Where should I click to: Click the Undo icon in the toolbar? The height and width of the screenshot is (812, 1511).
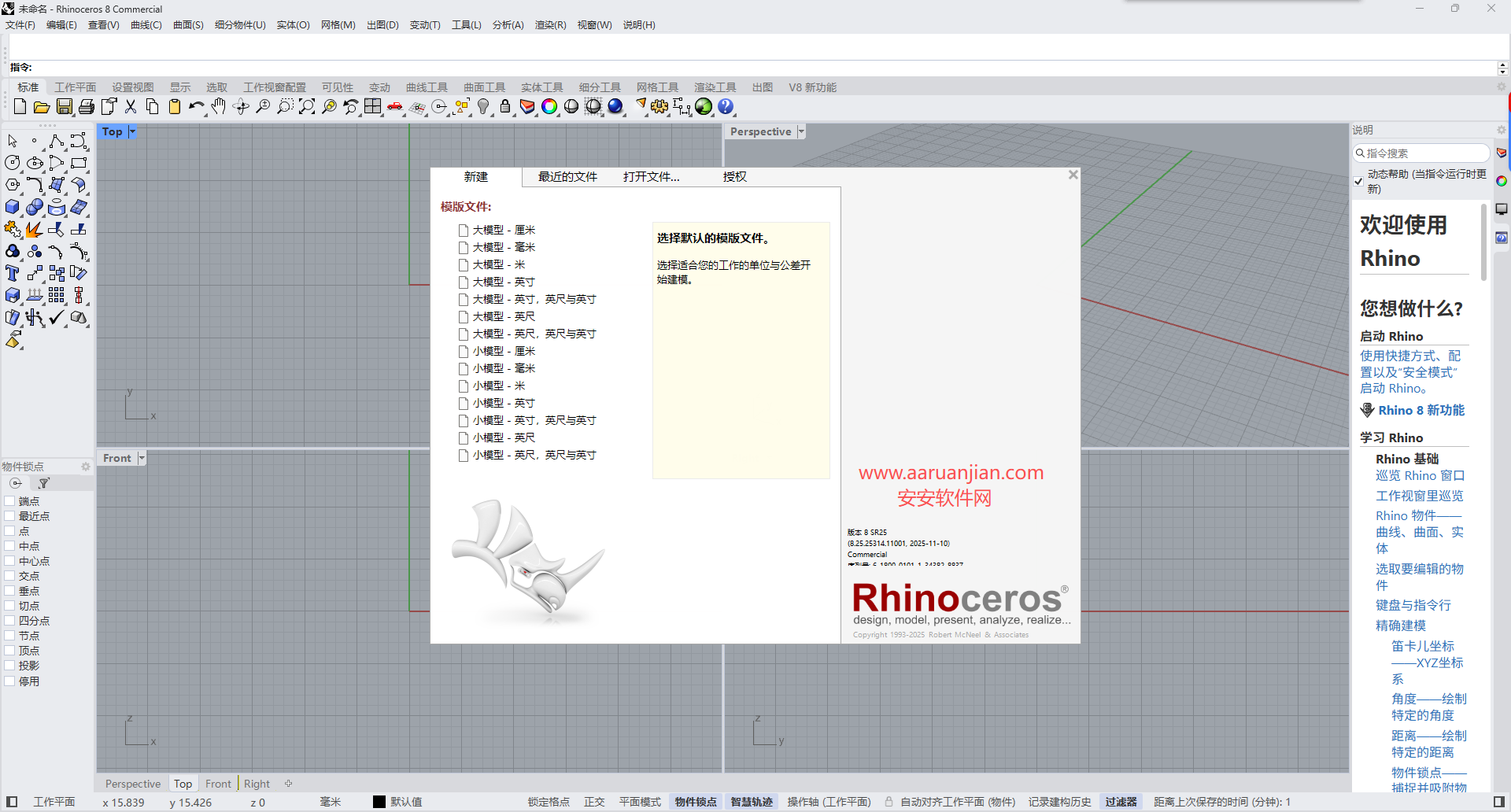pos(195,106)
